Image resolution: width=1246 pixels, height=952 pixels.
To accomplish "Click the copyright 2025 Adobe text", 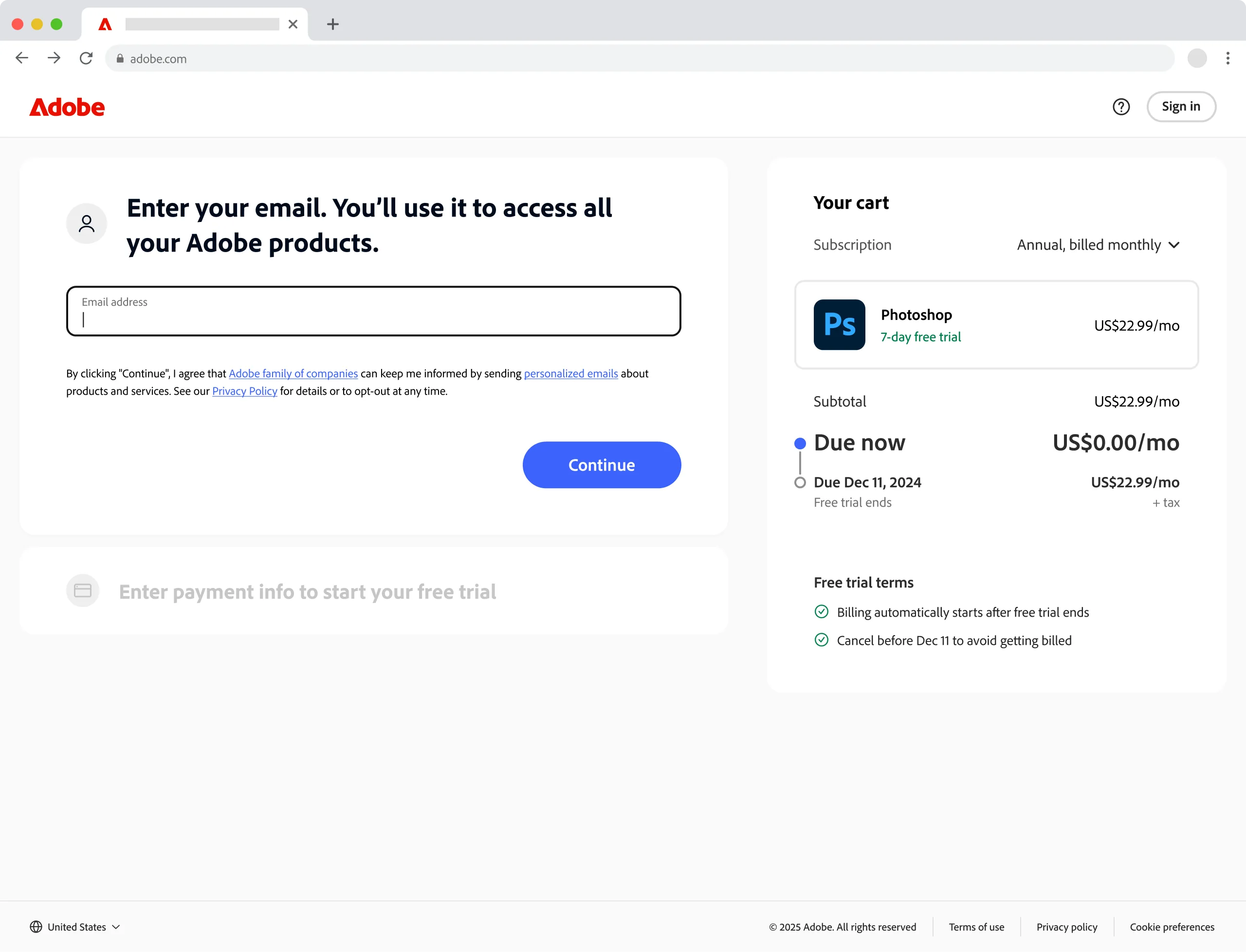I will (843, 927).
